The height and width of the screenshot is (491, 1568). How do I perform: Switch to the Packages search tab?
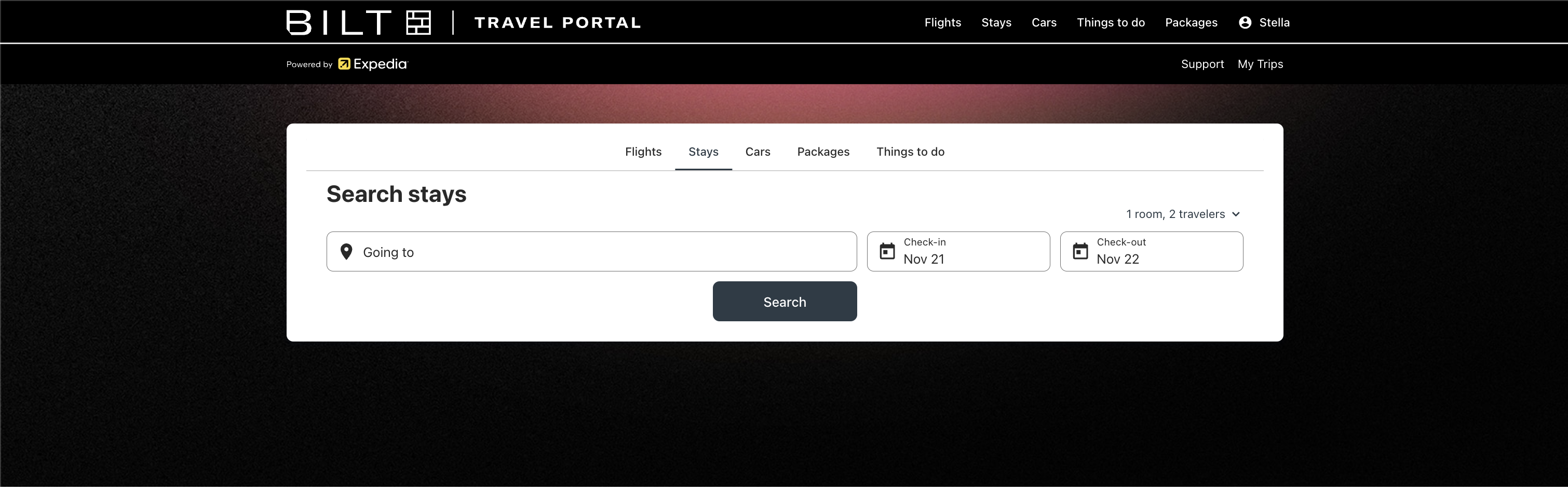823,152
